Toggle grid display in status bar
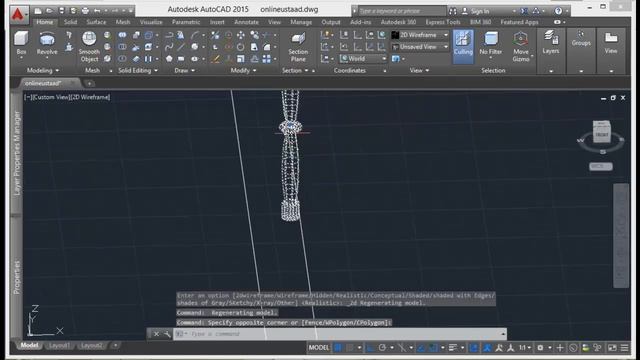Image resolution: width=640 pixels, height=360 pixels. pos(338,348)
